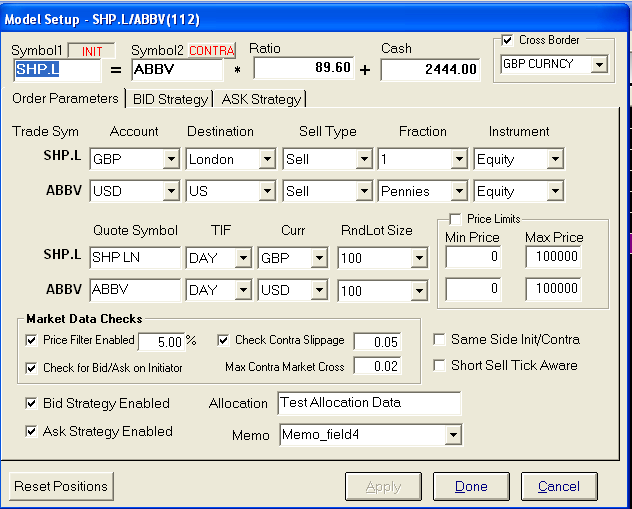This screenshot has height=509, width=632.
Task: Toggle Ask Strategy Enabled checkbox
Action: click(x=31, y=431)
